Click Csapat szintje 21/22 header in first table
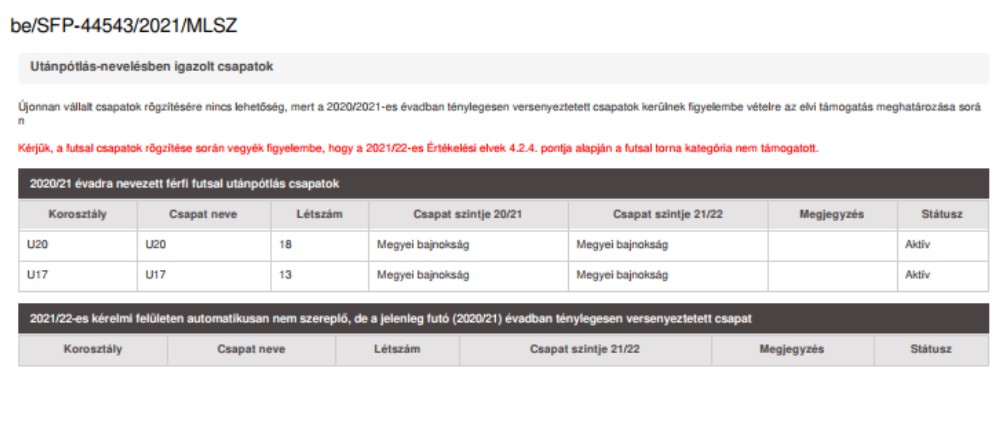Viewport: 1000px width, 440px height. tap(668, 215)
